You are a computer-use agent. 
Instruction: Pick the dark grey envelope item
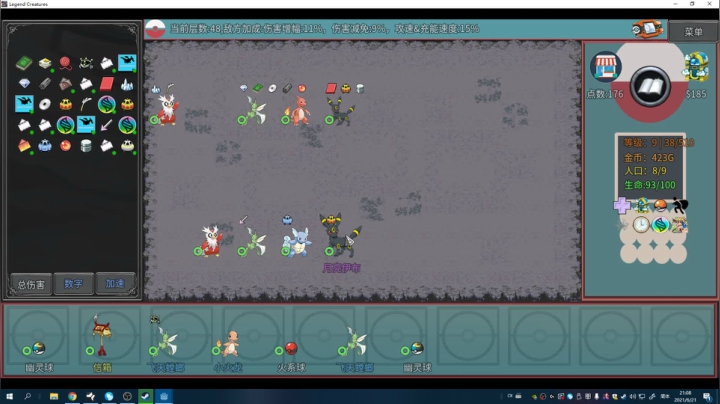65,84
